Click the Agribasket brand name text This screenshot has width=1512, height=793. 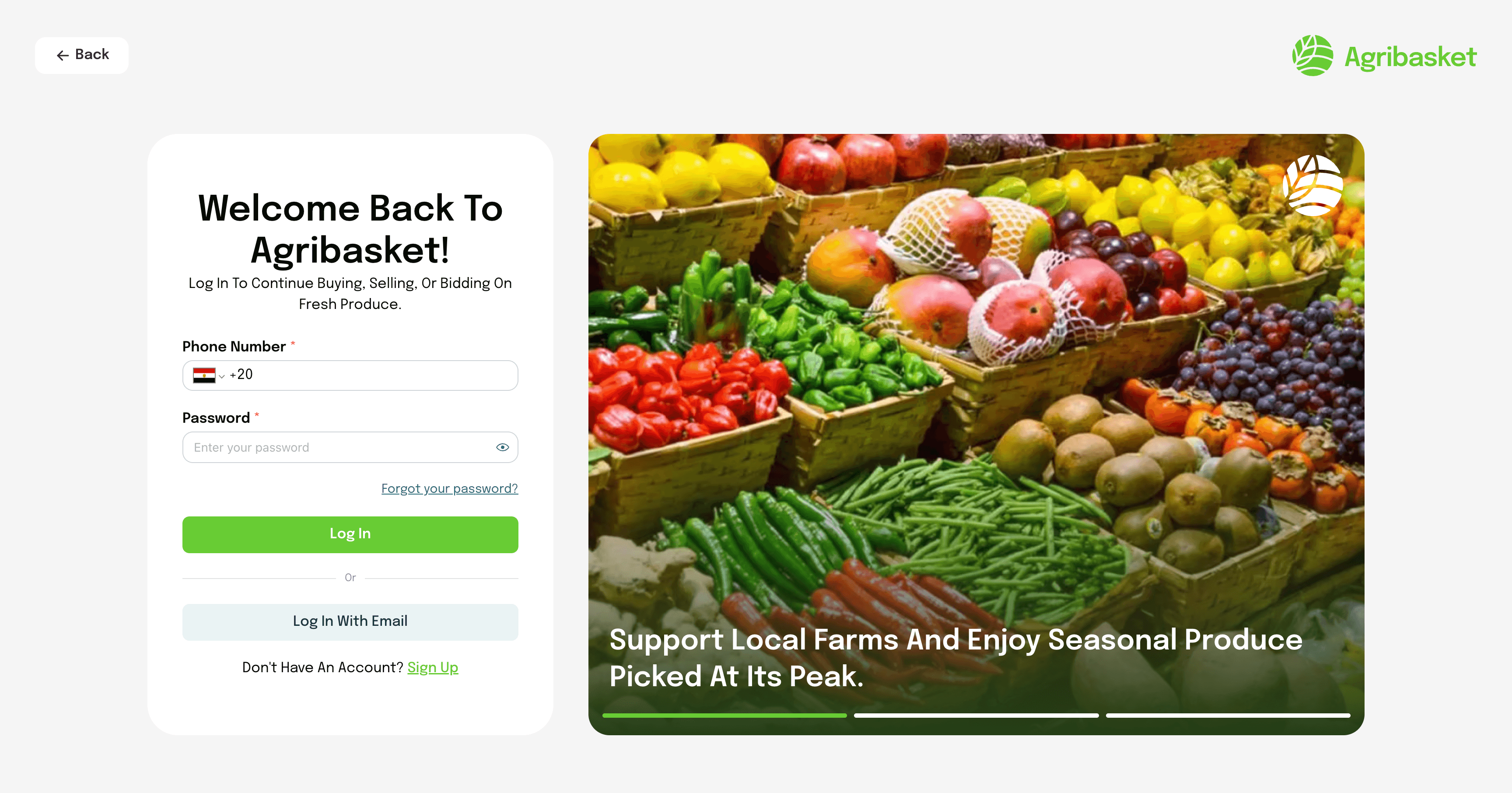(1410, 57)
